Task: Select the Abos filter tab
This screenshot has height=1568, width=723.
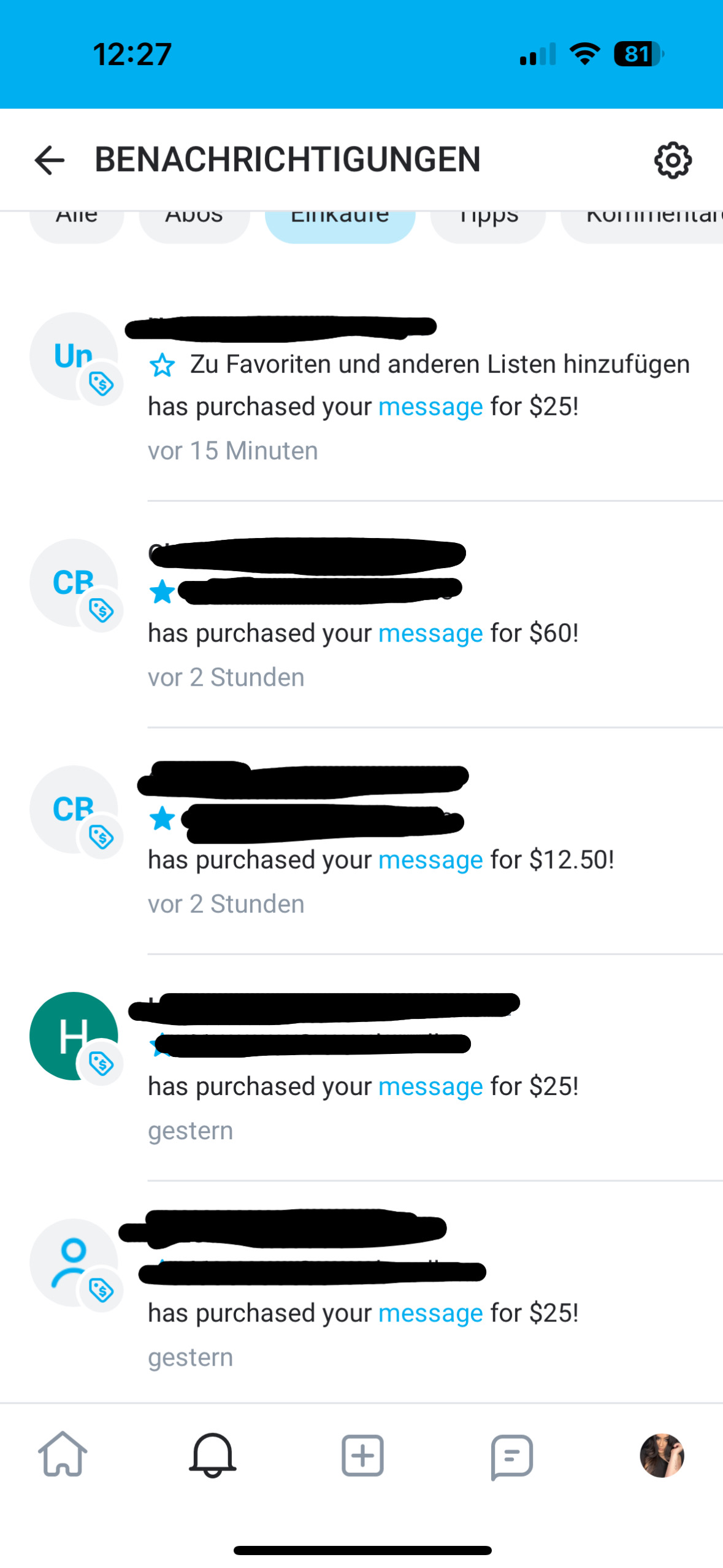Action: 194,222
